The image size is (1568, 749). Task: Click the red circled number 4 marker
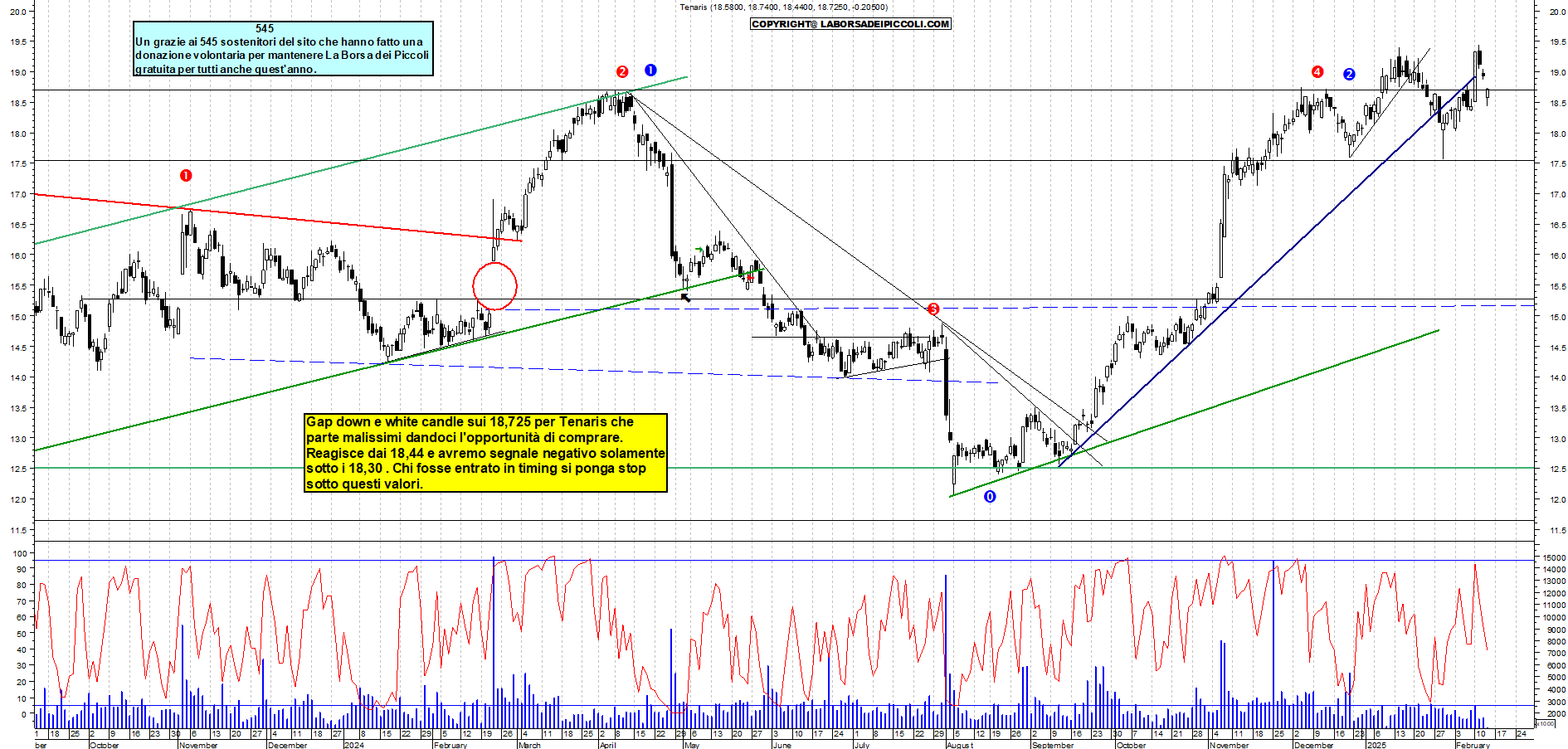(x=1317, y=71)
